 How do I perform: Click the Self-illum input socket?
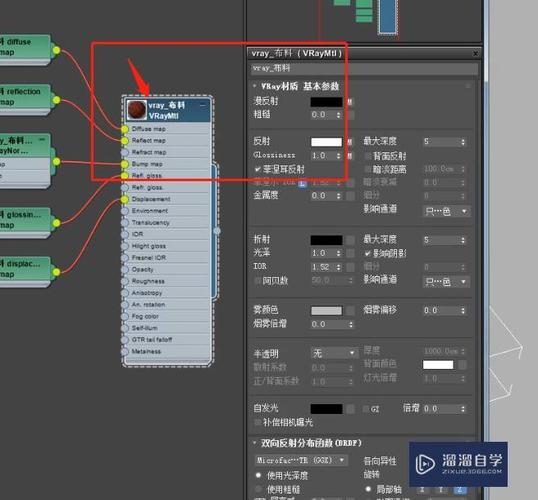125,328
